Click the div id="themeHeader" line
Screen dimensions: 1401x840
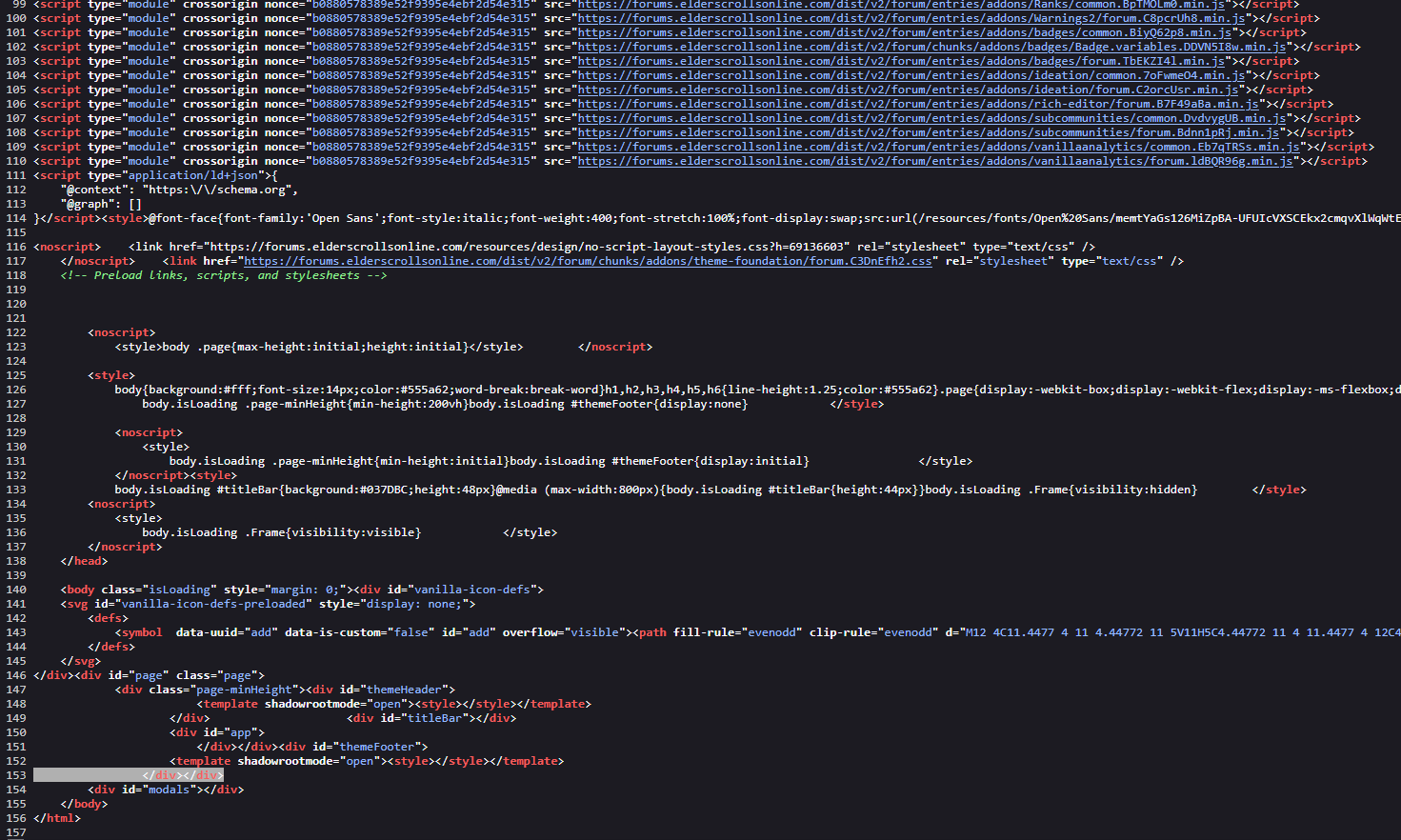pos(285,690)
